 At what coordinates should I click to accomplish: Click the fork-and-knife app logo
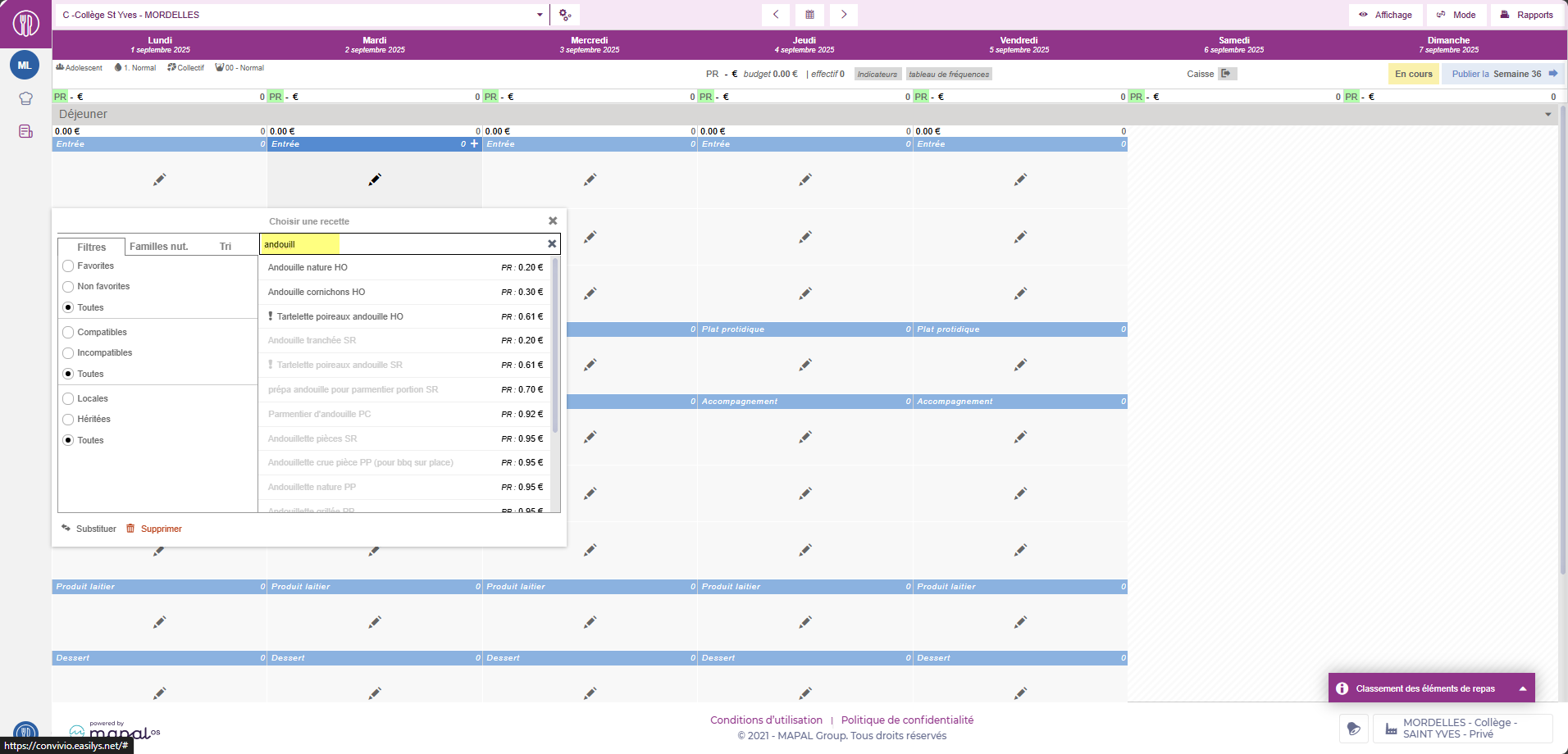(25, 23)
